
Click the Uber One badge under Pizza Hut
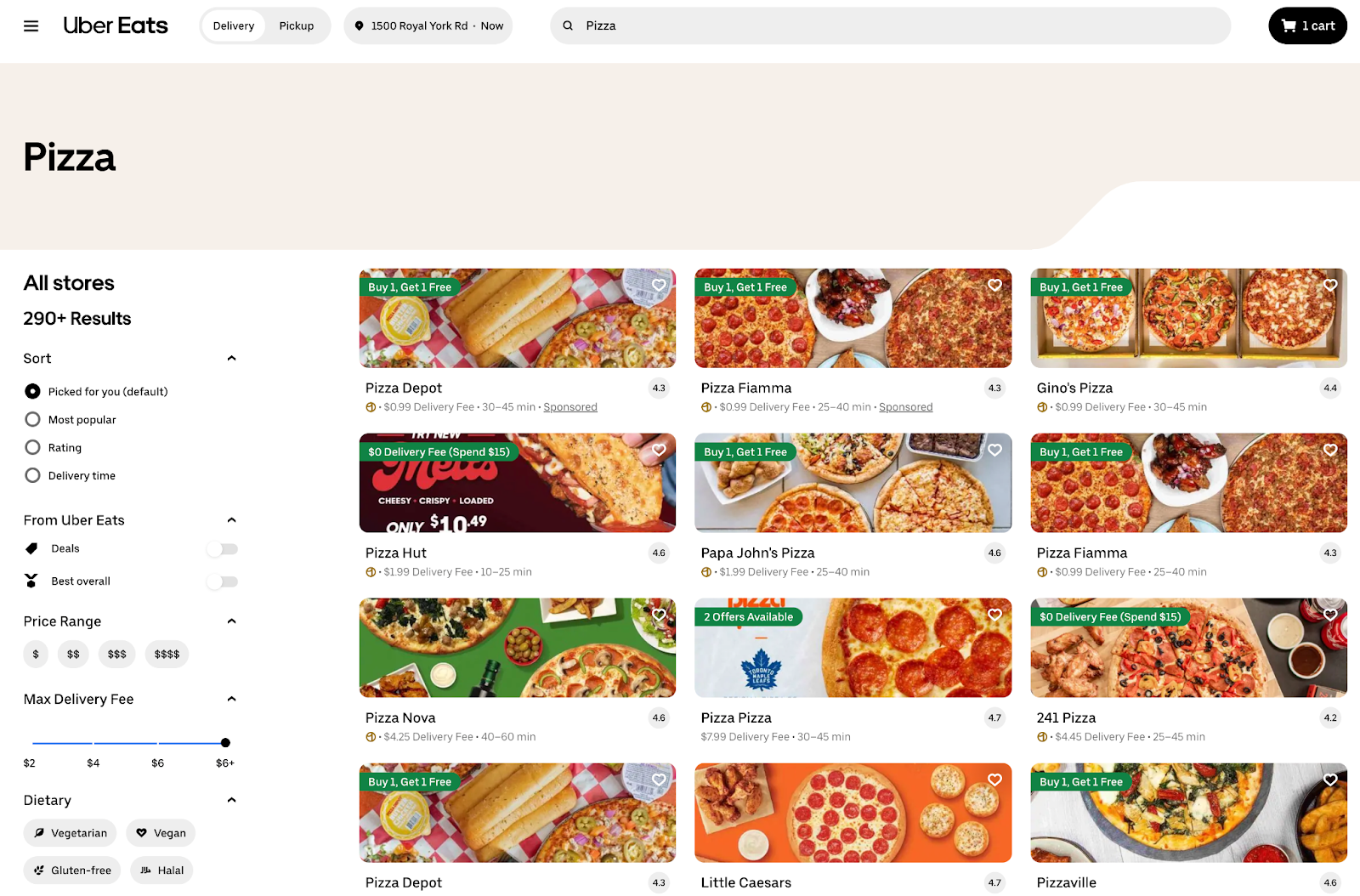(371, 572)
